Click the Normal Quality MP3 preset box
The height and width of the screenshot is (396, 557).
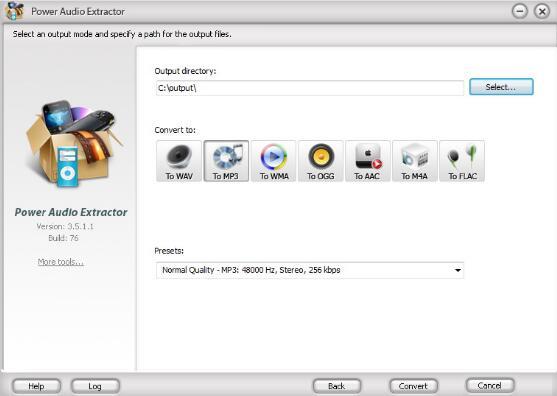pos(310,270)
